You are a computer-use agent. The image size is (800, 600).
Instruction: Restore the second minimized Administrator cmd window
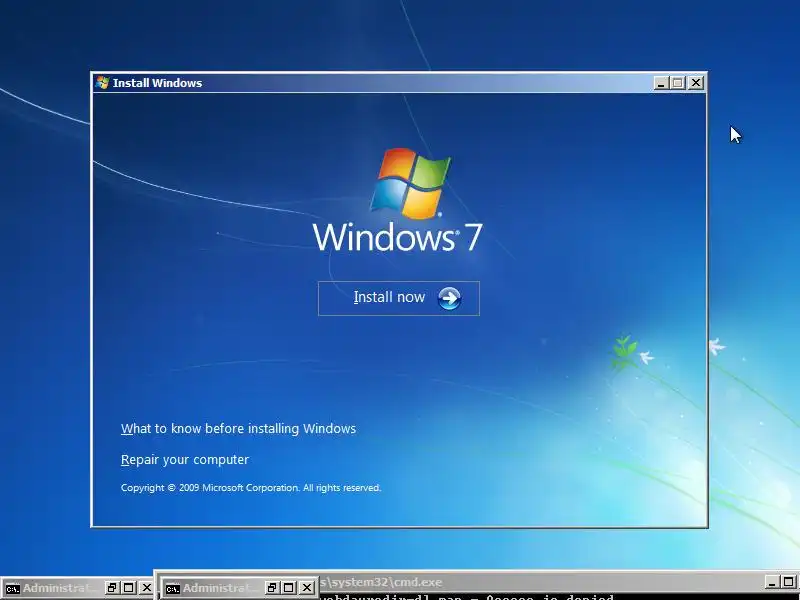coord(272,588)
